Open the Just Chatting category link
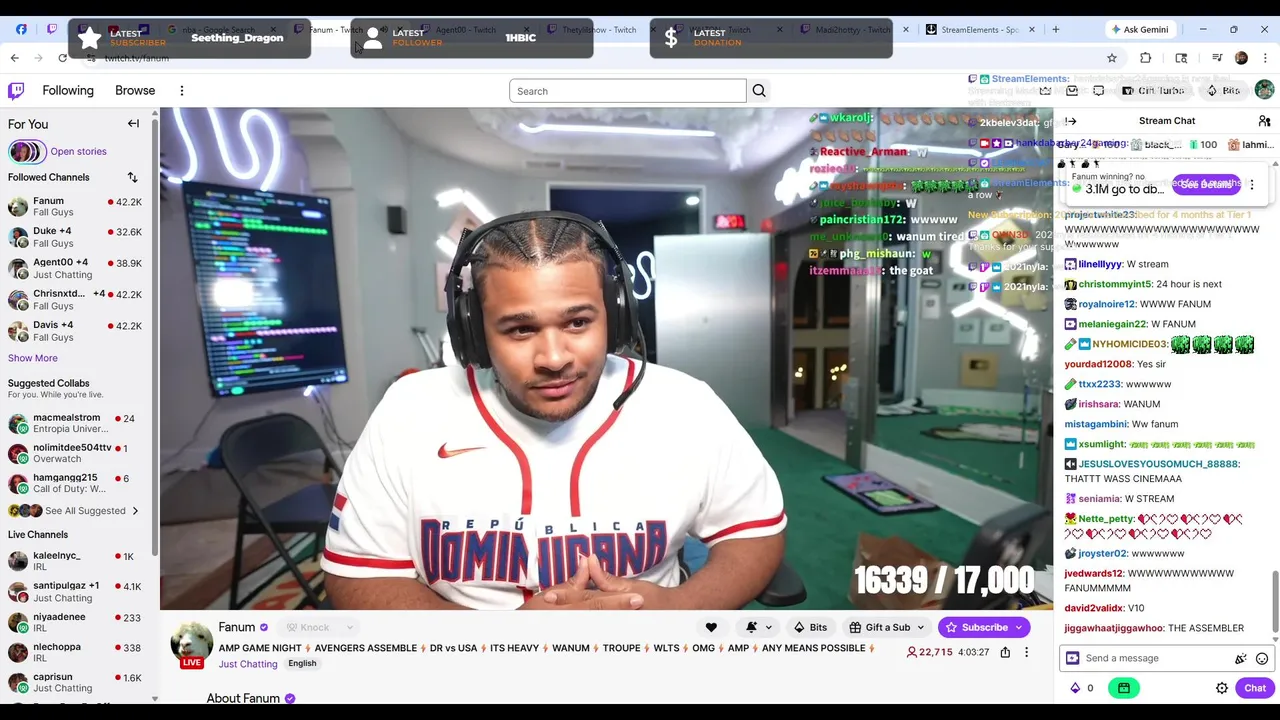 (248, 664)
